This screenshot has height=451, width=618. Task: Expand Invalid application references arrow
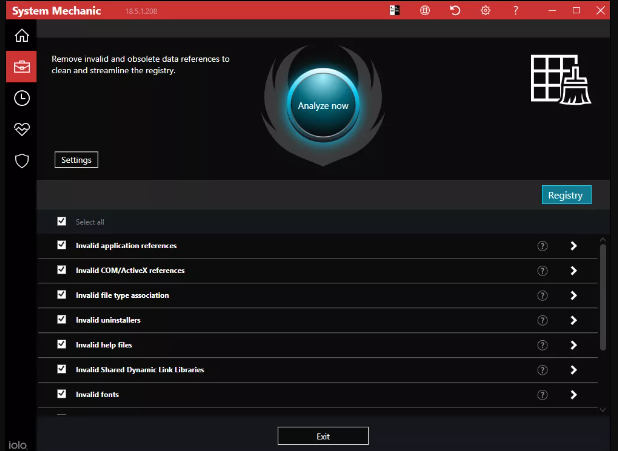[x=573, y=246]
